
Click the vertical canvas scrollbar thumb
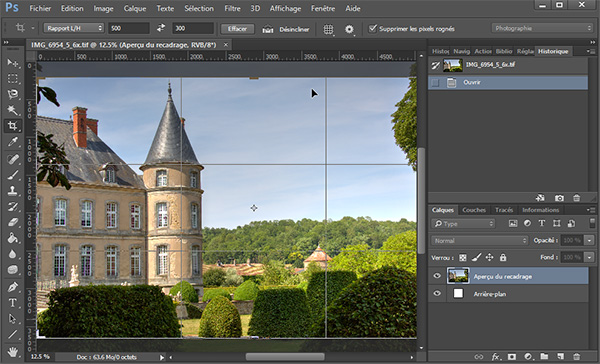point(421,201)
